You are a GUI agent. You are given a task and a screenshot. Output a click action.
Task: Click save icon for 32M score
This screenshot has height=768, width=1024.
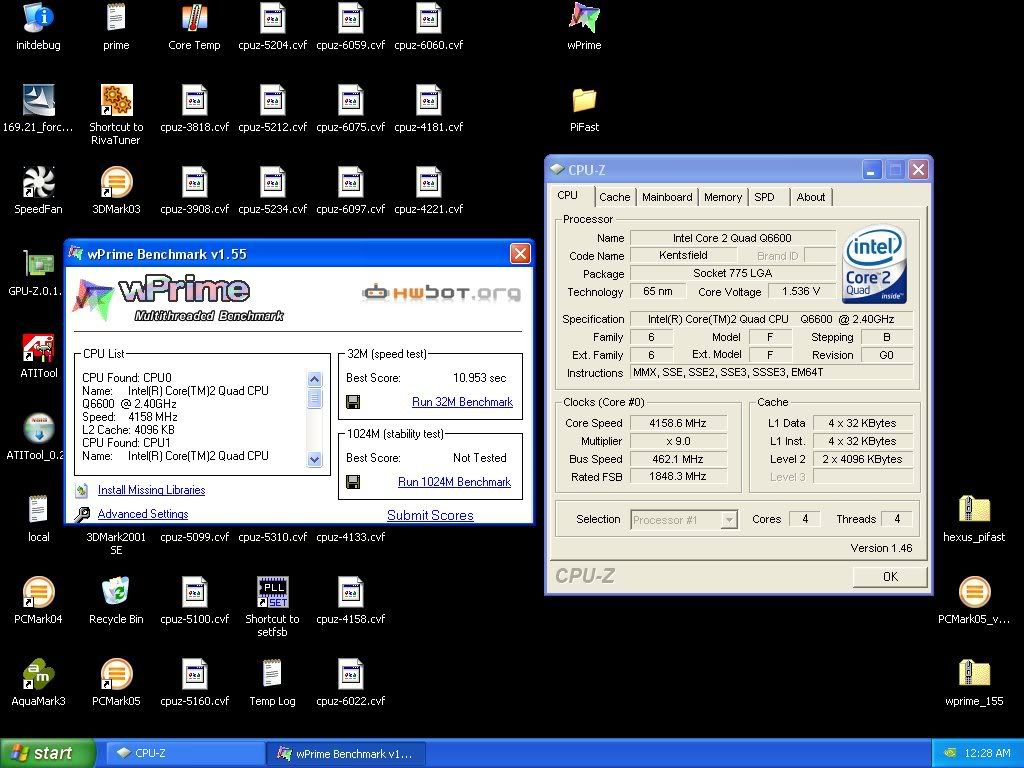pos(353,402)
